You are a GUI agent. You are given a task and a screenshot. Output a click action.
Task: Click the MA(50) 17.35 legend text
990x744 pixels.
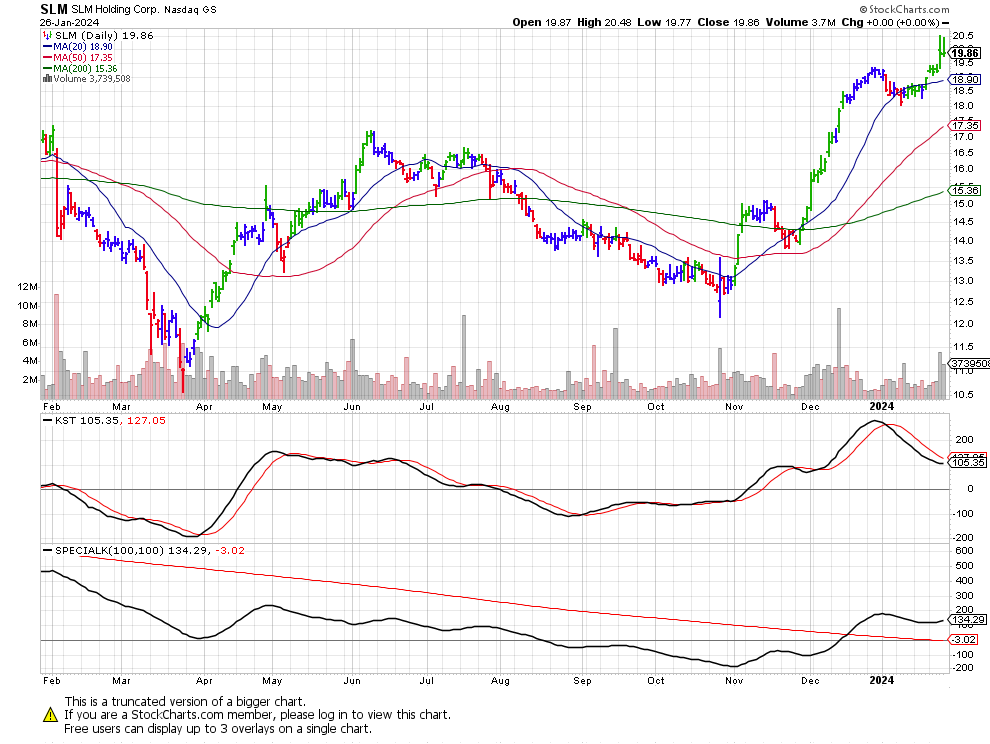click(x=83, y=57)
